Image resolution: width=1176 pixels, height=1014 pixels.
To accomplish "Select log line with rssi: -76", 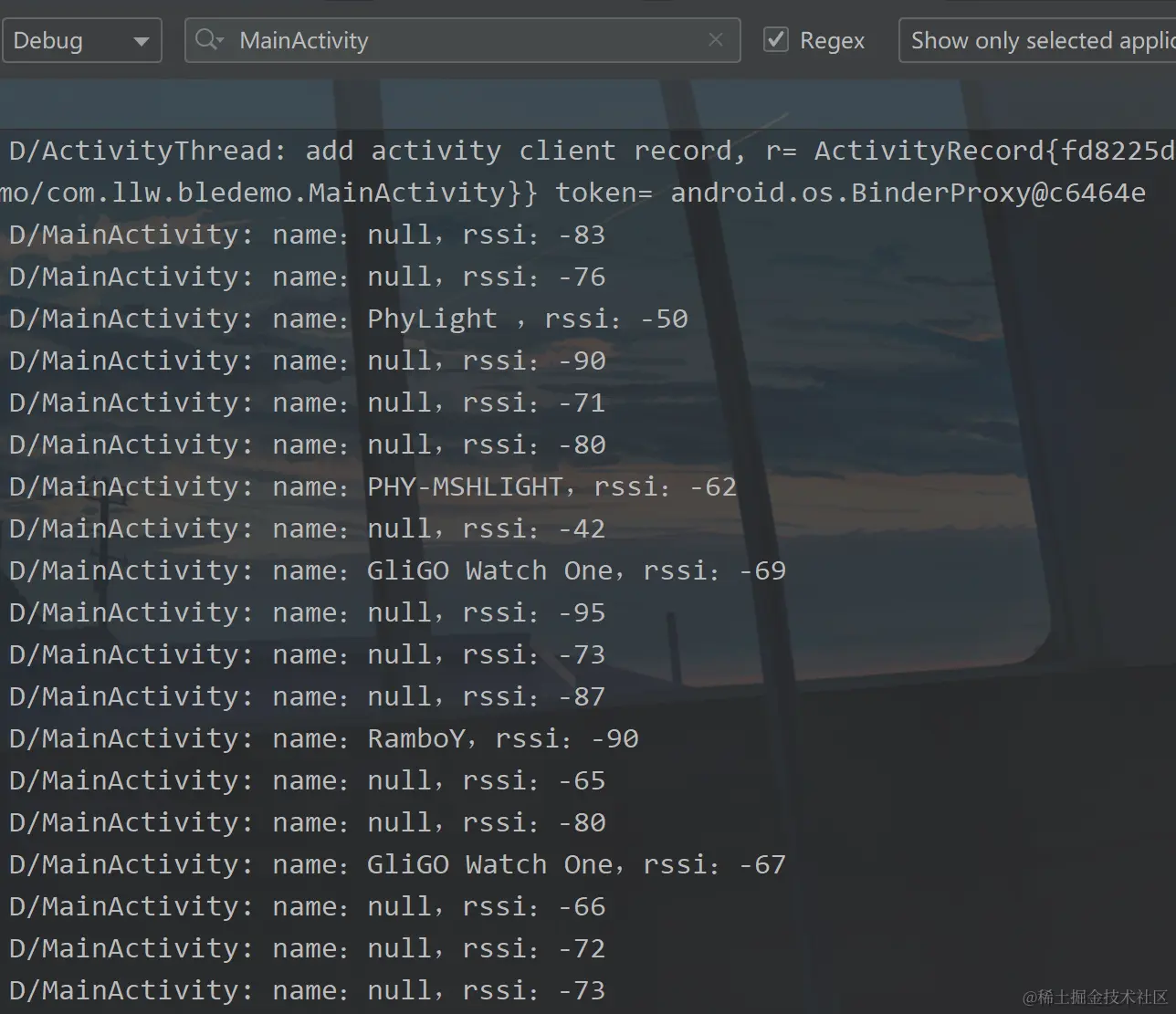I will 307,277.
